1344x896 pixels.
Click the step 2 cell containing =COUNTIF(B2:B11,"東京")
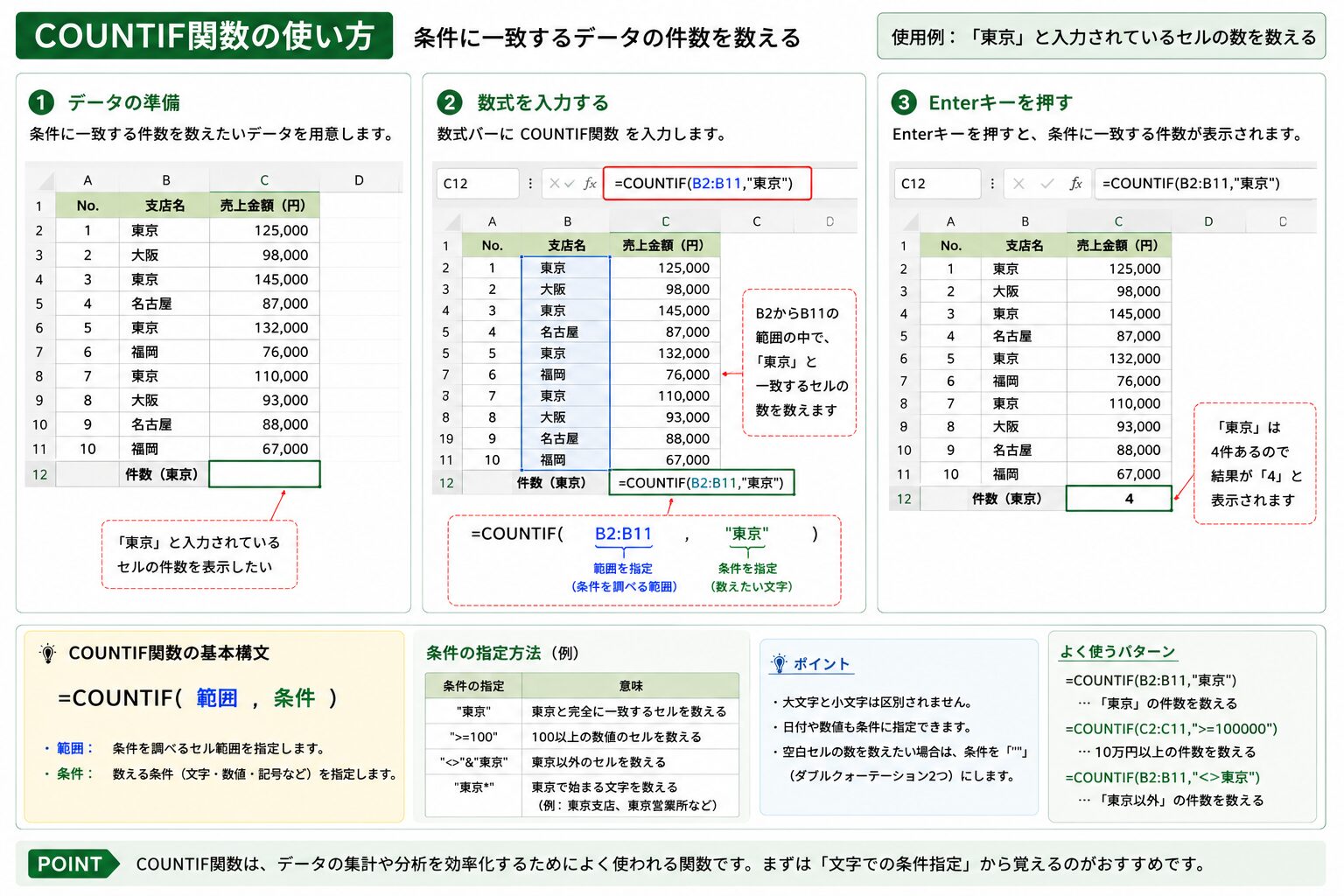coord(702,483)
